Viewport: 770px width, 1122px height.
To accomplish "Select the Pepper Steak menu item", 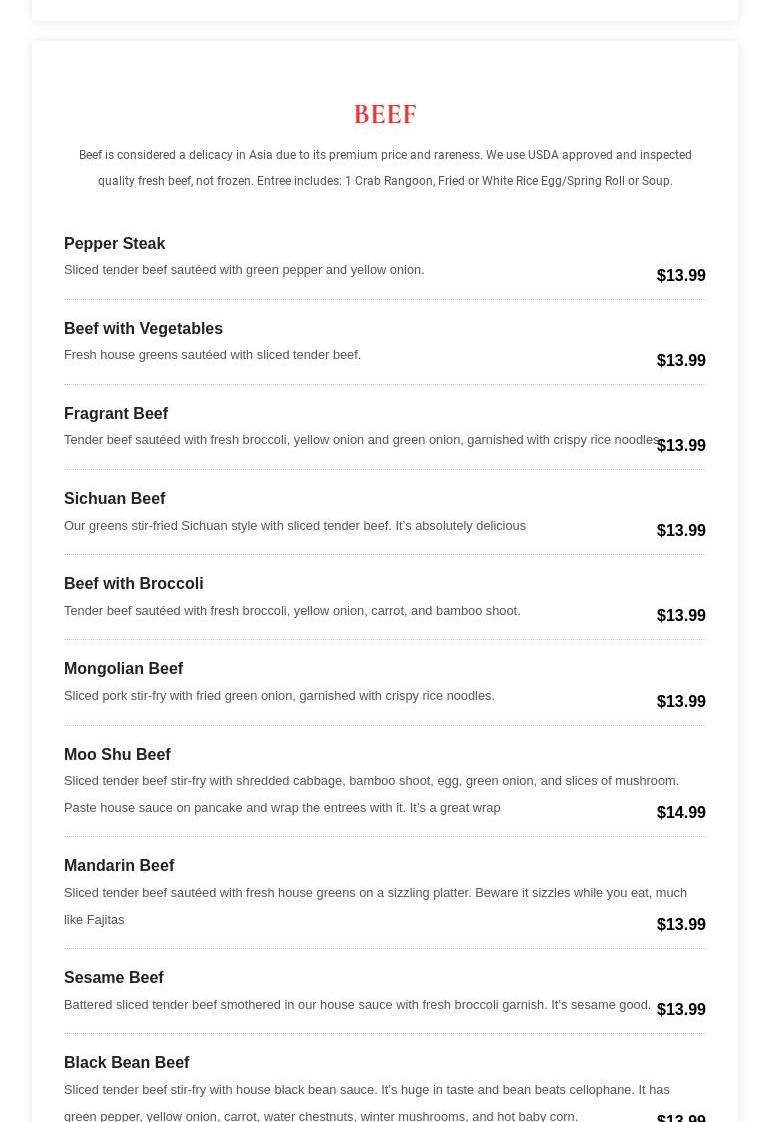I will point(114,243).
